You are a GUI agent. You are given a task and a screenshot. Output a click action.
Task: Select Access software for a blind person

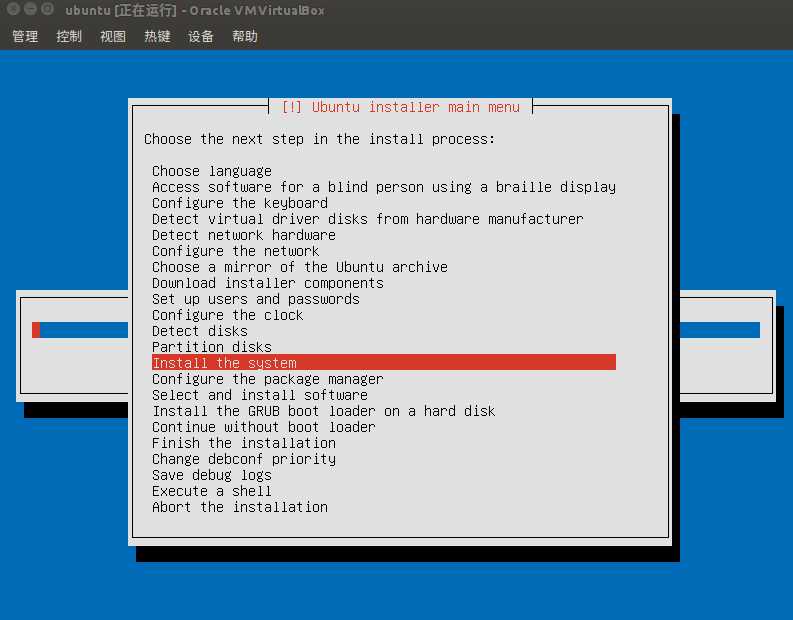pos(384,187)
